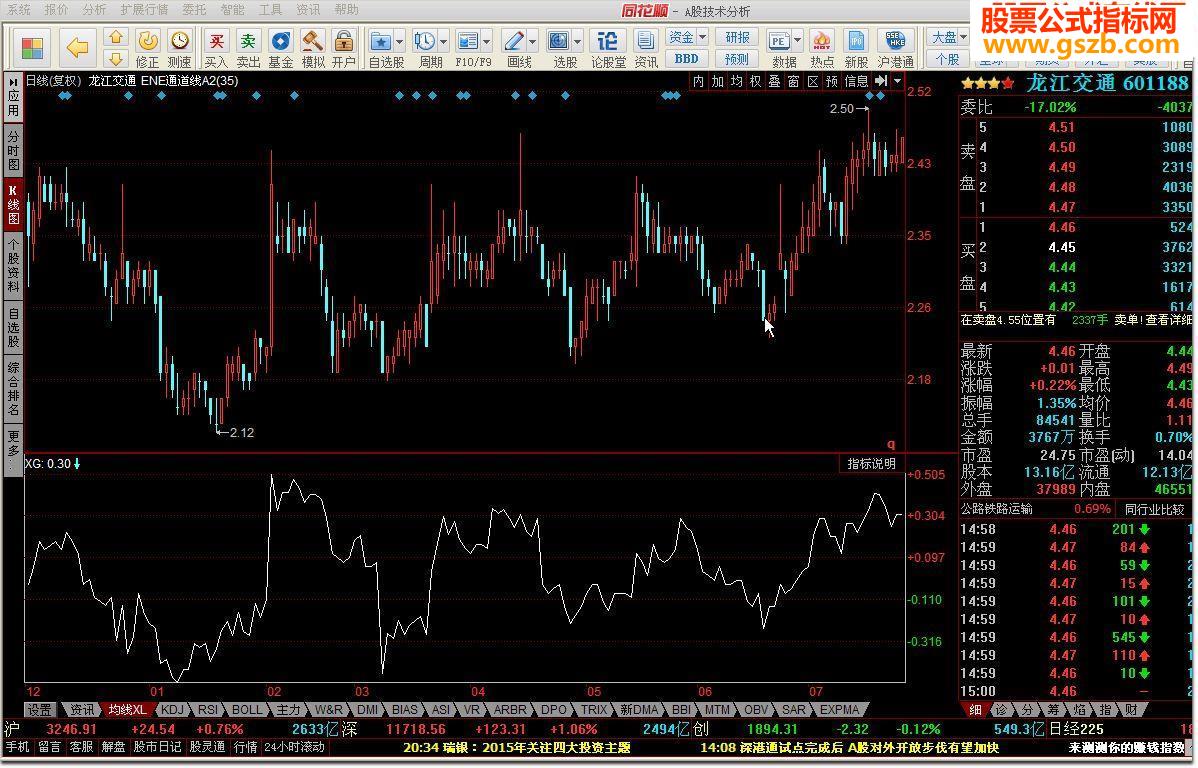Expand the F10/F9 dropdown arrow
This screenshot has width=1198, height=768.
[x=487, y=41]
